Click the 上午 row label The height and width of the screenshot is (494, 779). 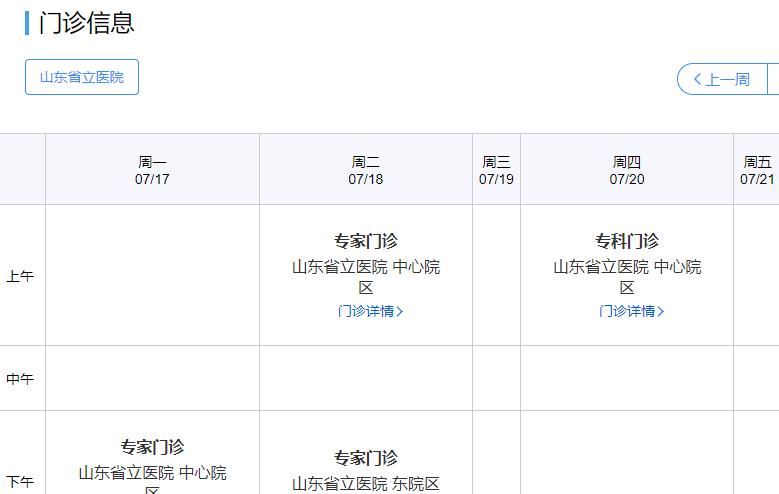(x=21, y=276)
